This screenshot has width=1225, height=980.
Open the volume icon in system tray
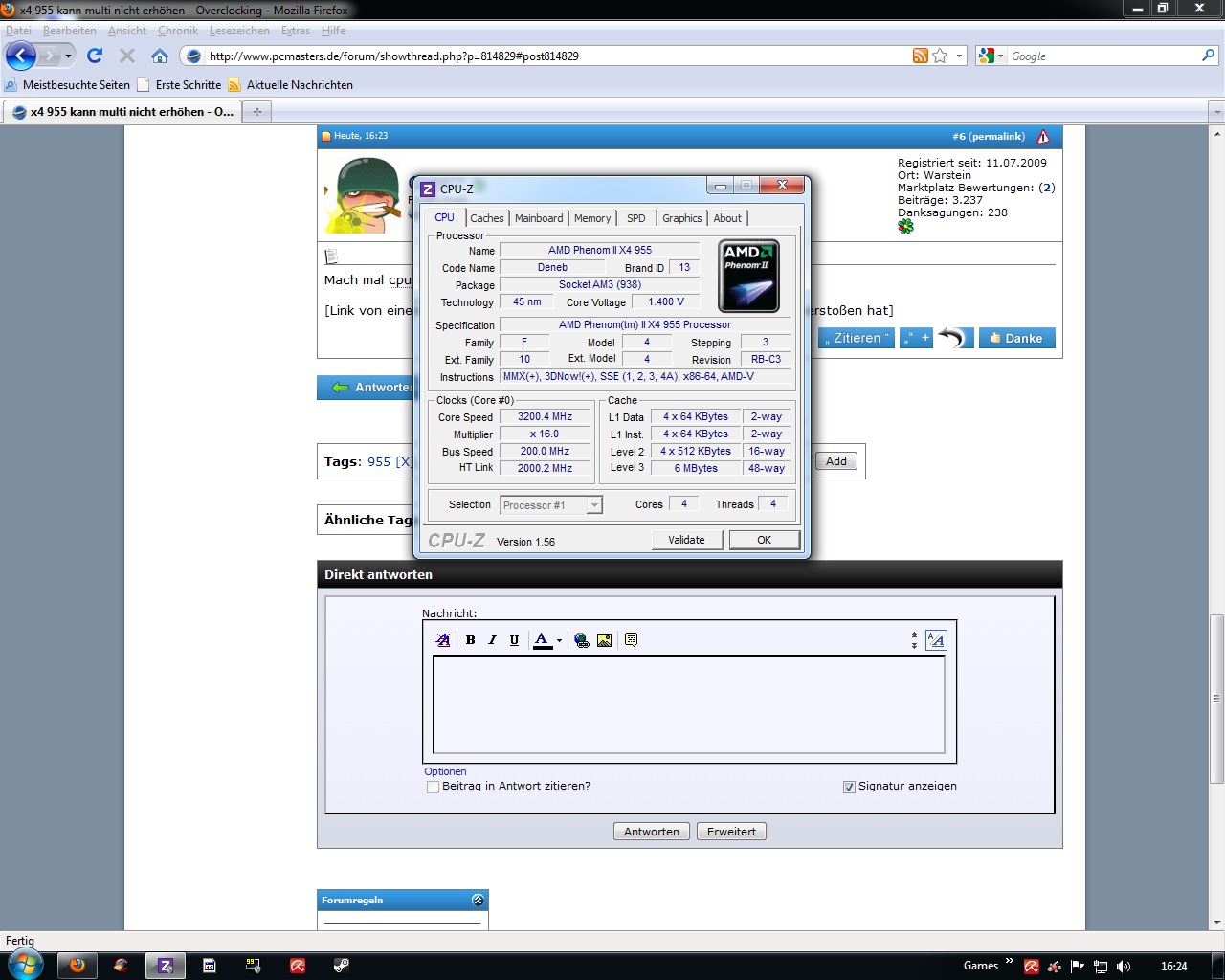point(1124,967)
